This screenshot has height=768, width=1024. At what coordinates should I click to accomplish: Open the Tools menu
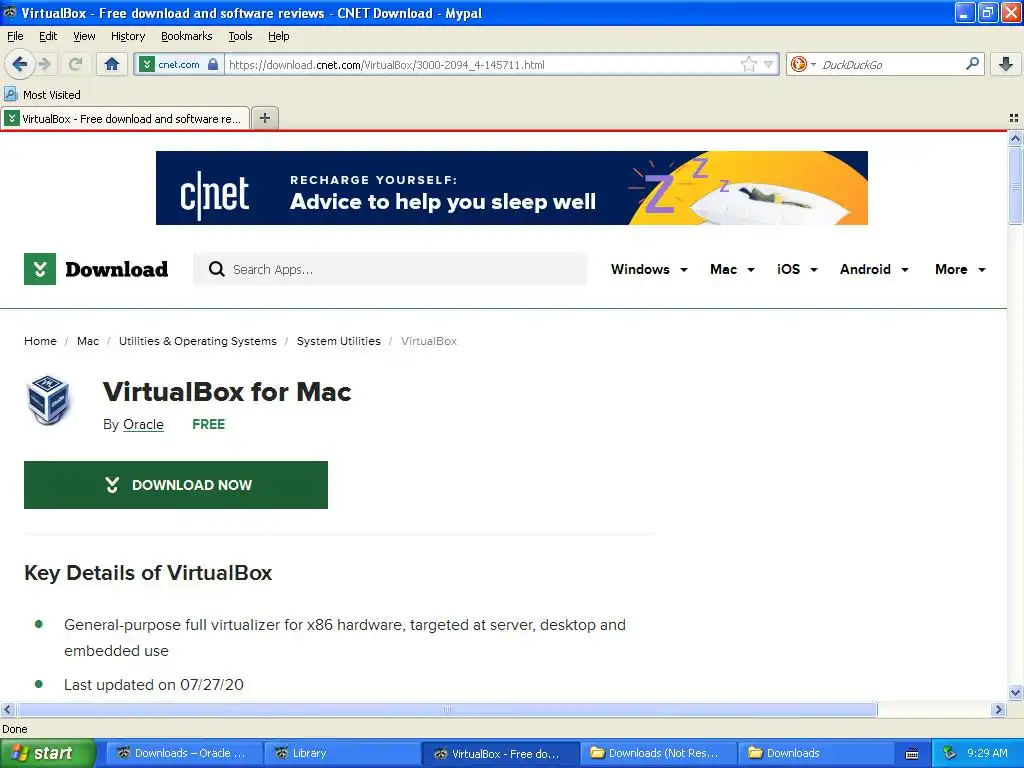pyautogui.click(x=240, y=36)
